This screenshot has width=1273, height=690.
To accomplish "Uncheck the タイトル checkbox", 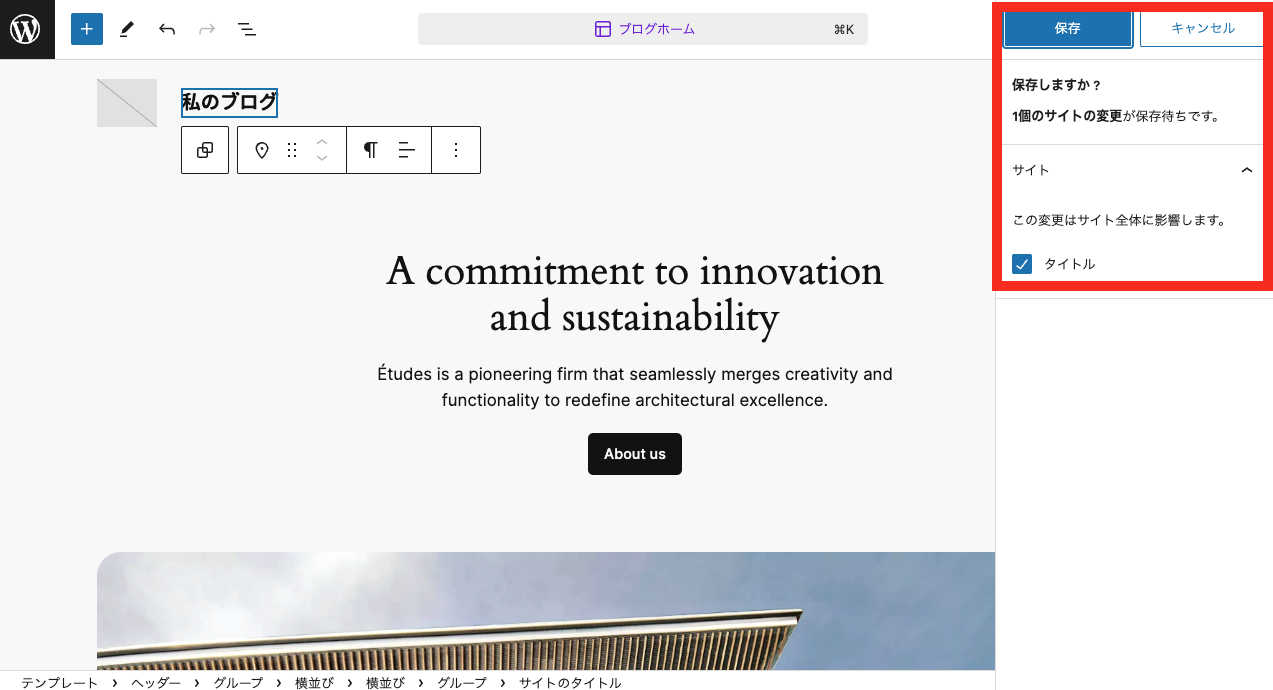I will pyautogui.click(x=1022, y=264).
